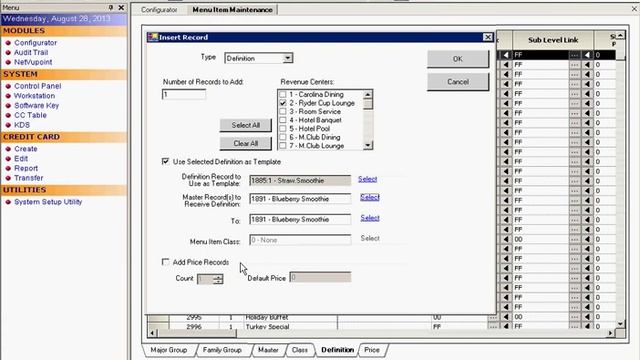Click Report under Credit Card
This screenshot has height=360, width=640.
click(x=26, y=168)
